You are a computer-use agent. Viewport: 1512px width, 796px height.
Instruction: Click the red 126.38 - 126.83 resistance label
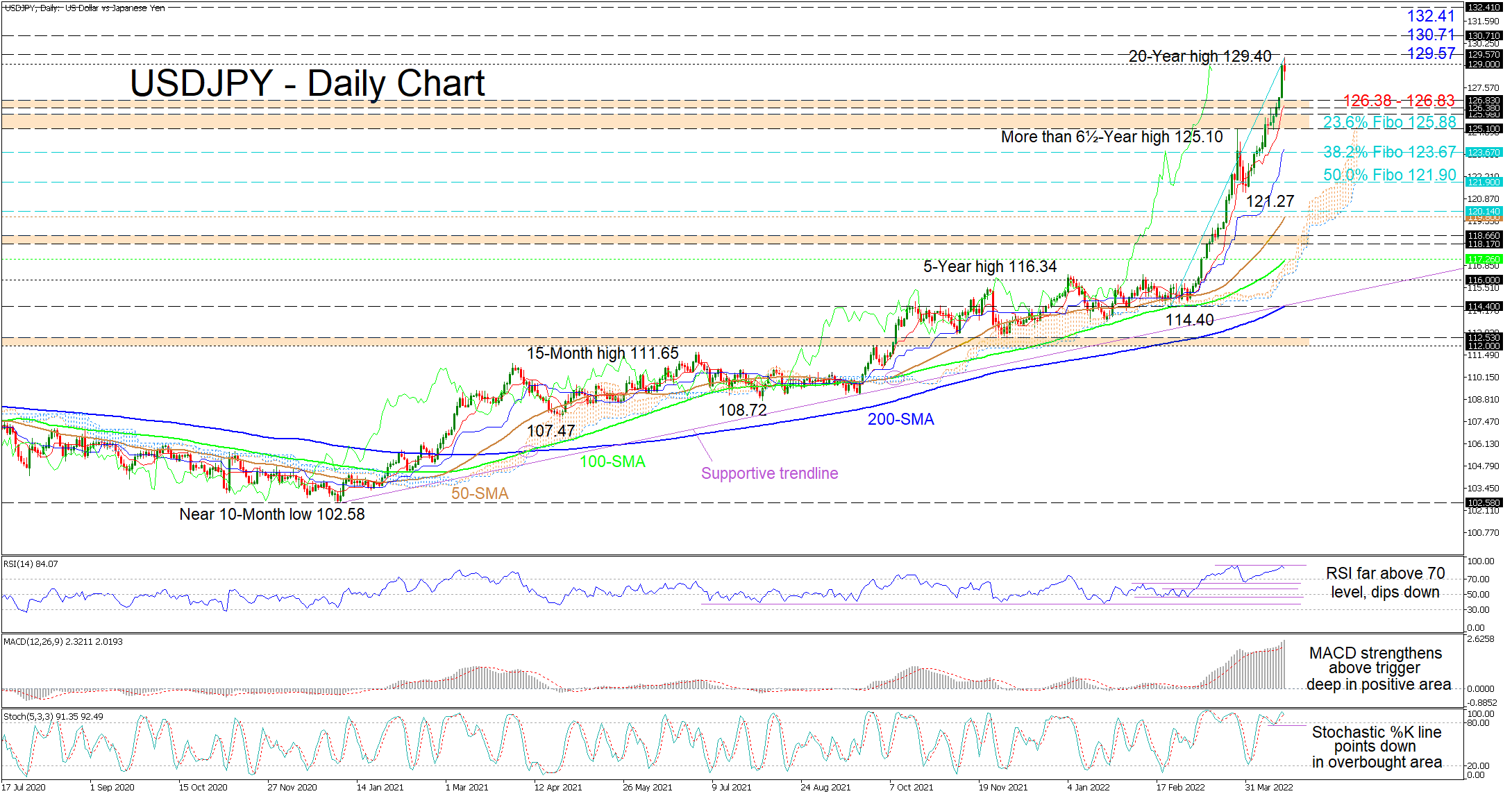click(1398, 101)
